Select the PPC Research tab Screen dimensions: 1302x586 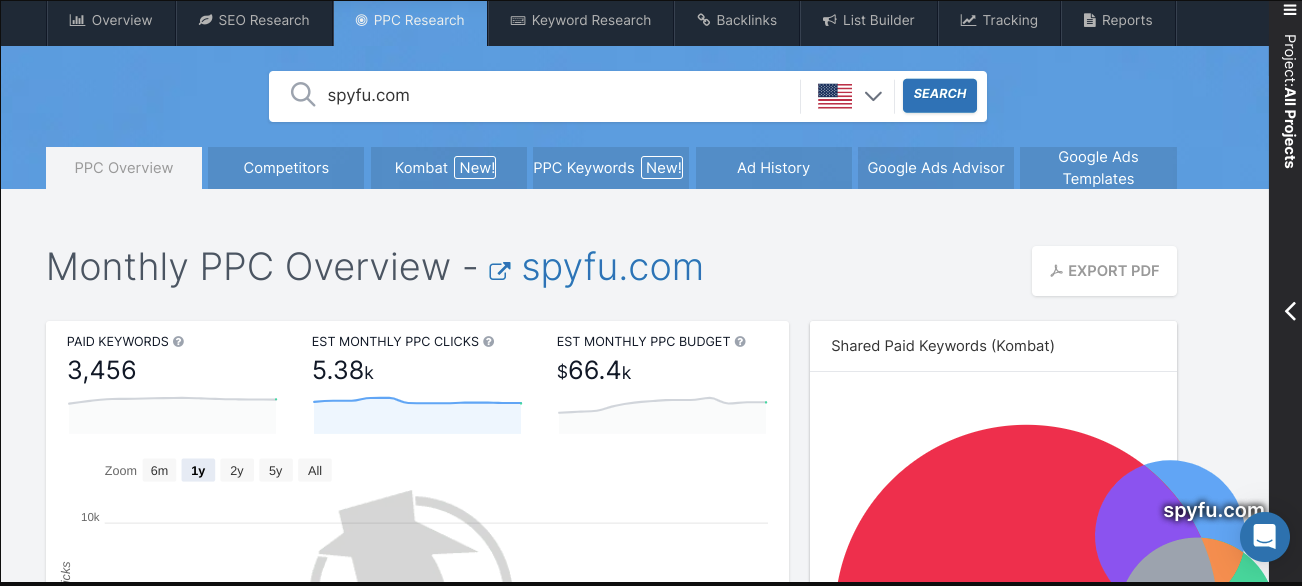tap(410, 21)
